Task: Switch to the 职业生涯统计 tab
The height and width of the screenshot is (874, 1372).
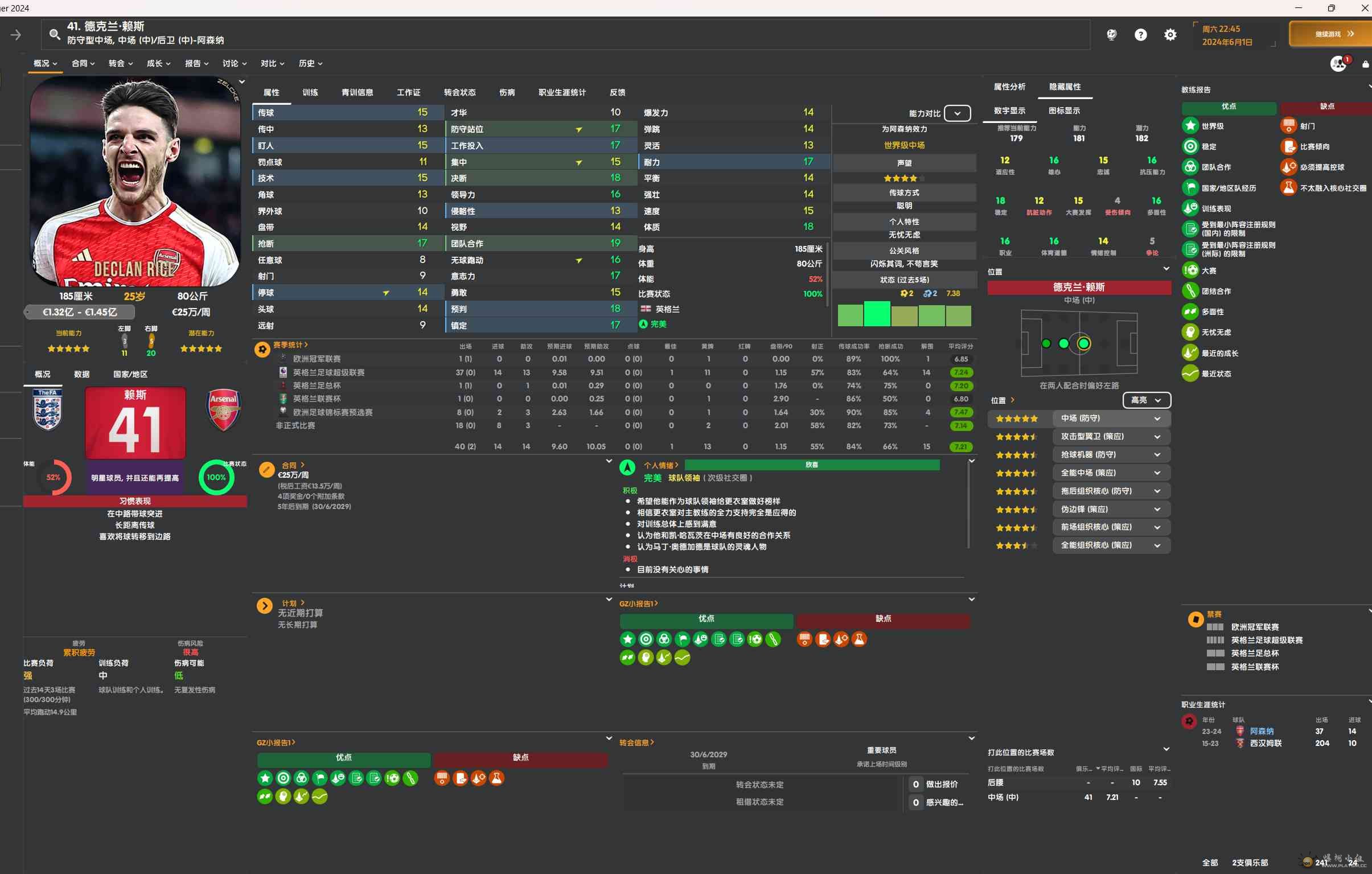Action: [562, 92]
